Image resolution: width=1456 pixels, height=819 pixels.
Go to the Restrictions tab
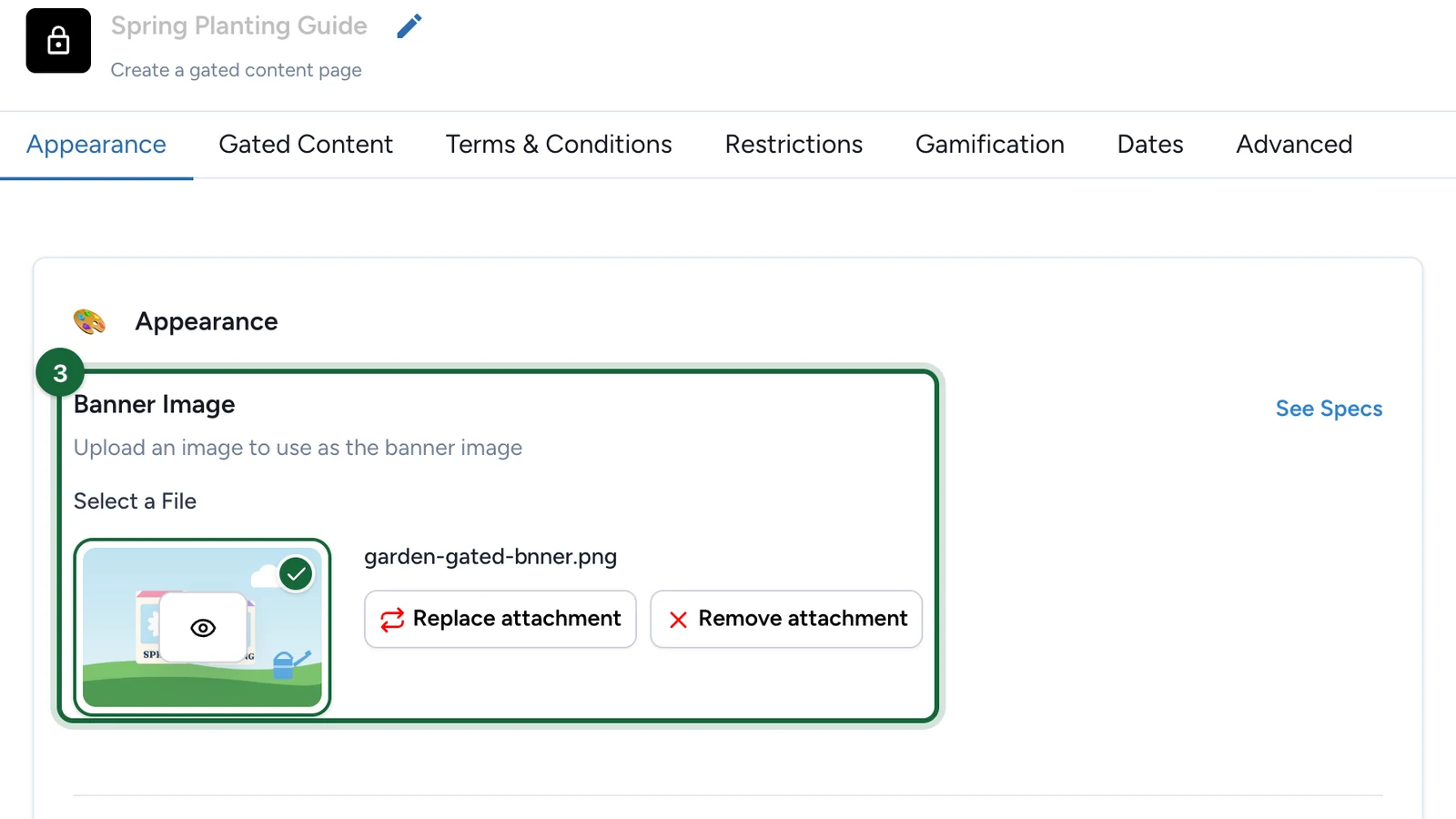click(794, 144)
